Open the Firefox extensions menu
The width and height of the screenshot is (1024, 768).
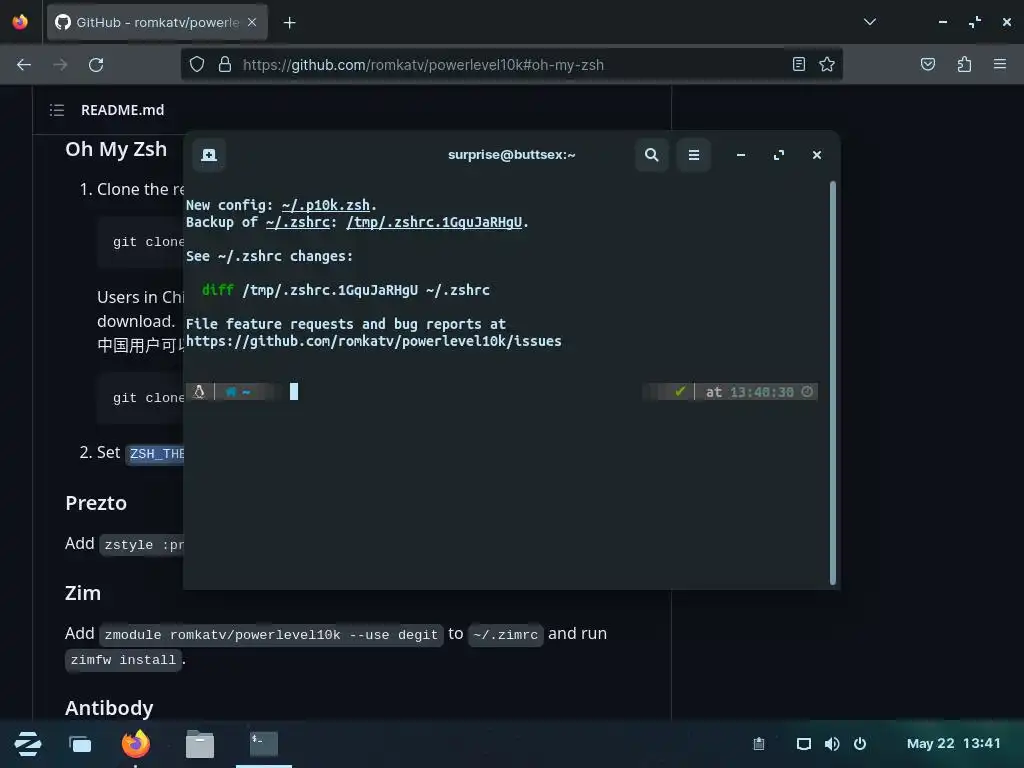click(964, 64)
